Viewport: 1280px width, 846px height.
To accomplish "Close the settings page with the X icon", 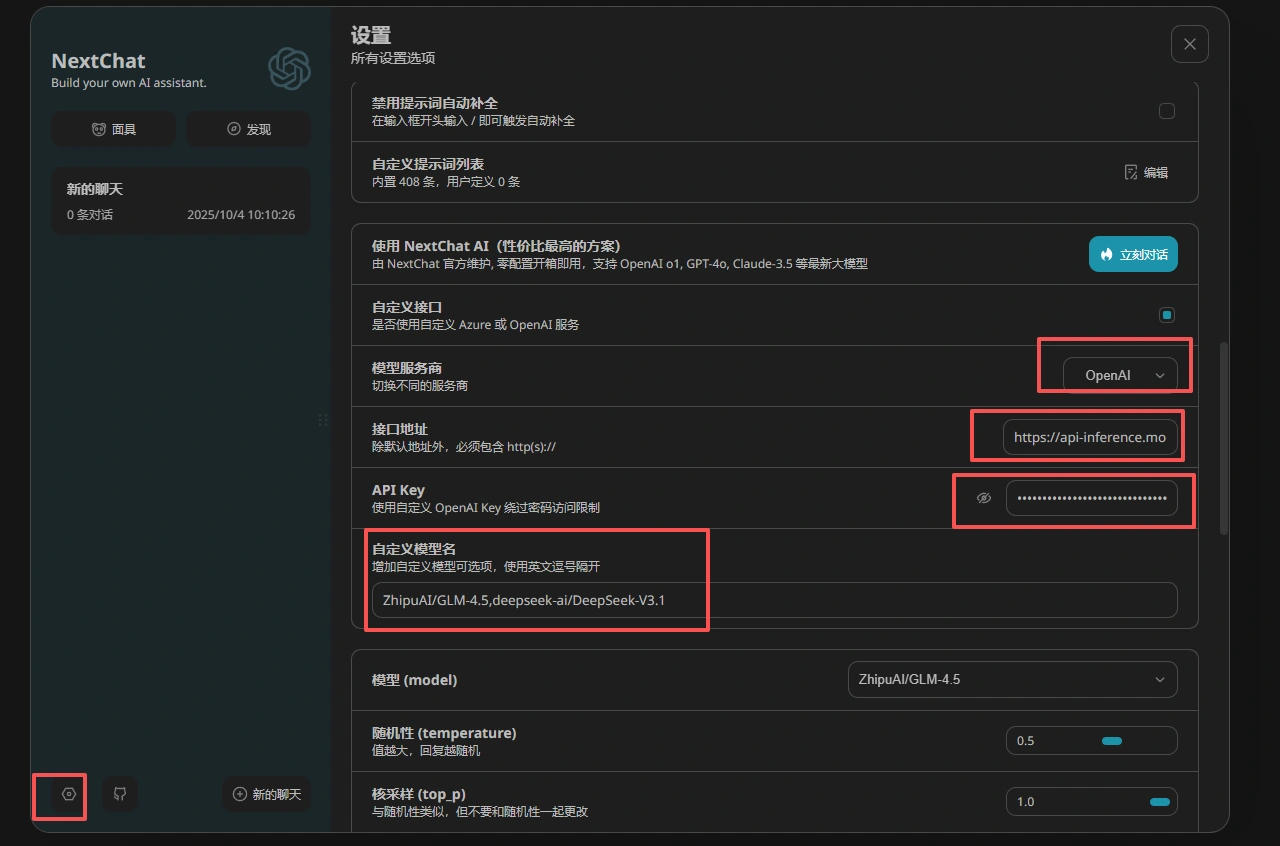I will pos(1189,44).
